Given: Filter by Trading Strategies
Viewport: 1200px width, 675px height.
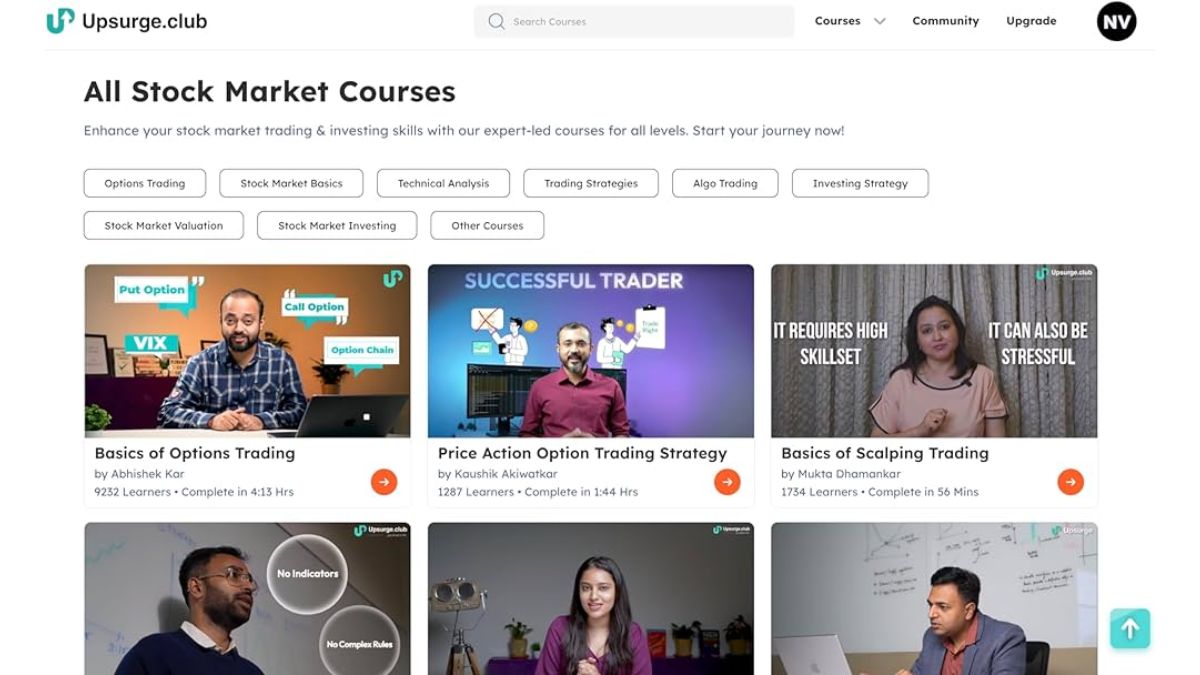Looking at the screenshot, I should tap(591, 183).
